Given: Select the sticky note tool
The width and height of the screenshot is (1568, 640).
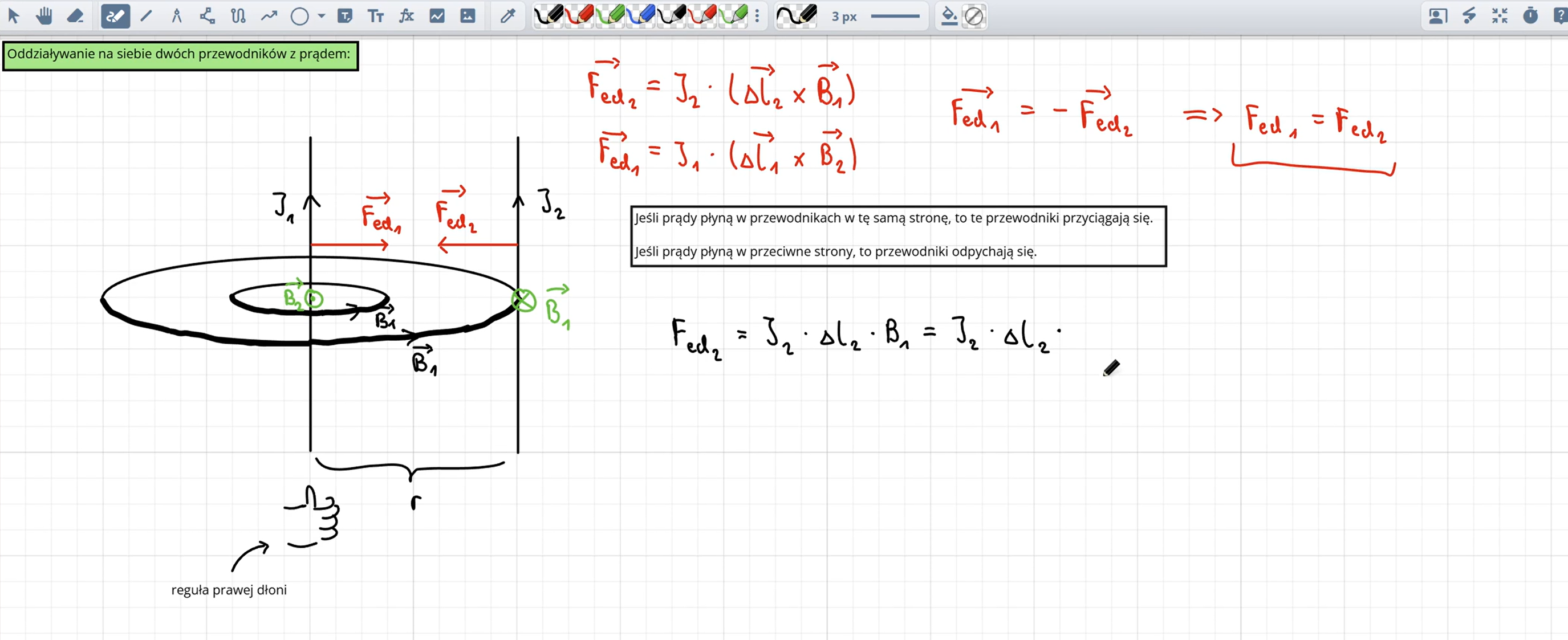Looking at the screenshot, I should tap(344, 16).
